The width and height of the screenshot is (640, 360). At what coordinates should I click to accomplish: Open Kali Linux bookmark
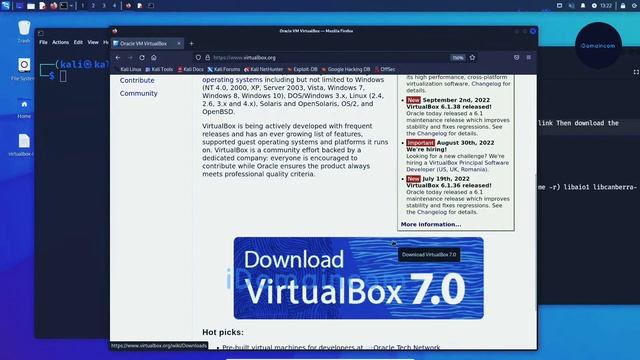pyautogui.click(x=128, y=69)
